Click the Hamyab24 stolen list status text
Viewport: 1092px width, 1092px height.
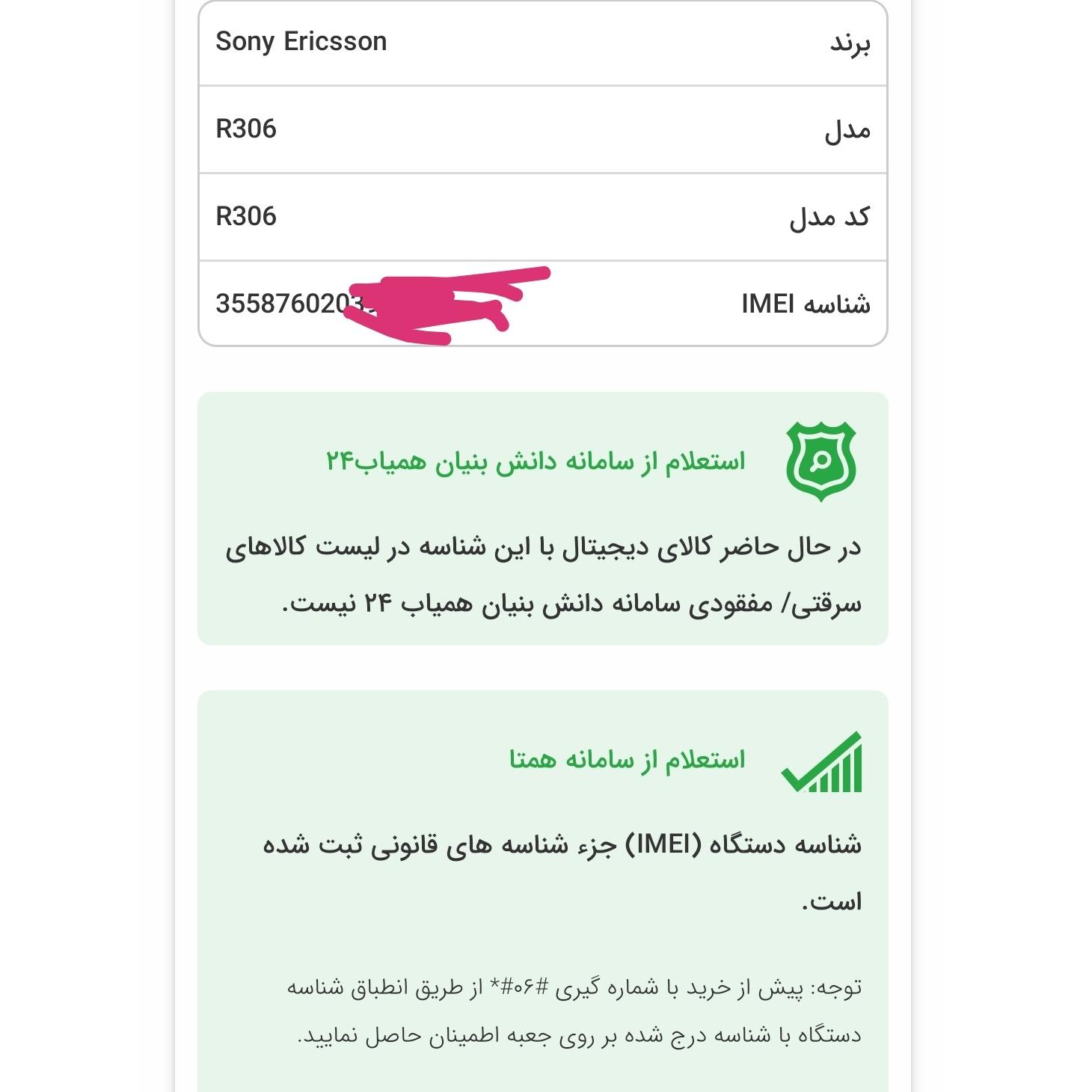544,574
